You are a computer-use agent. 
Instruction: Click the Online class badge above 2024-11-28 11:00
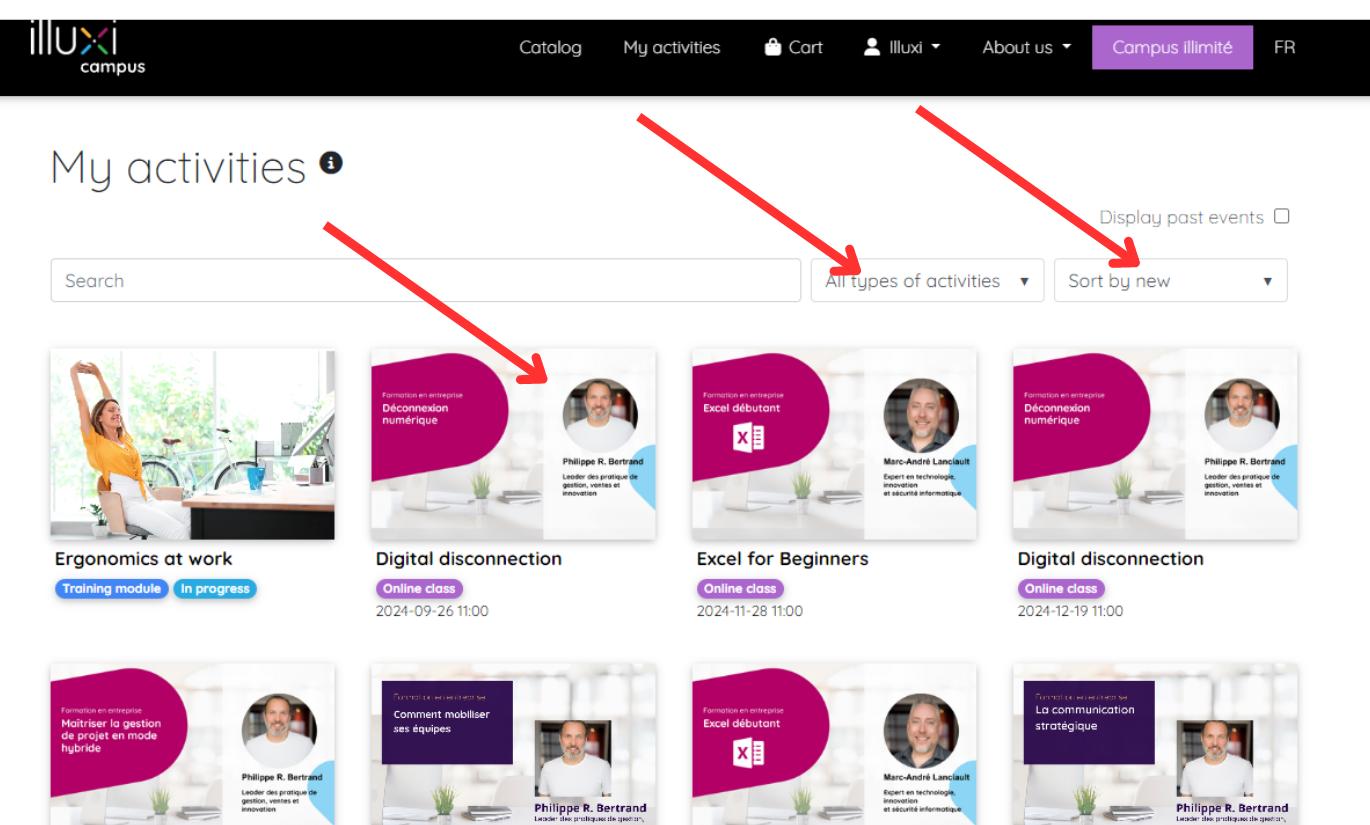point(740,589)
